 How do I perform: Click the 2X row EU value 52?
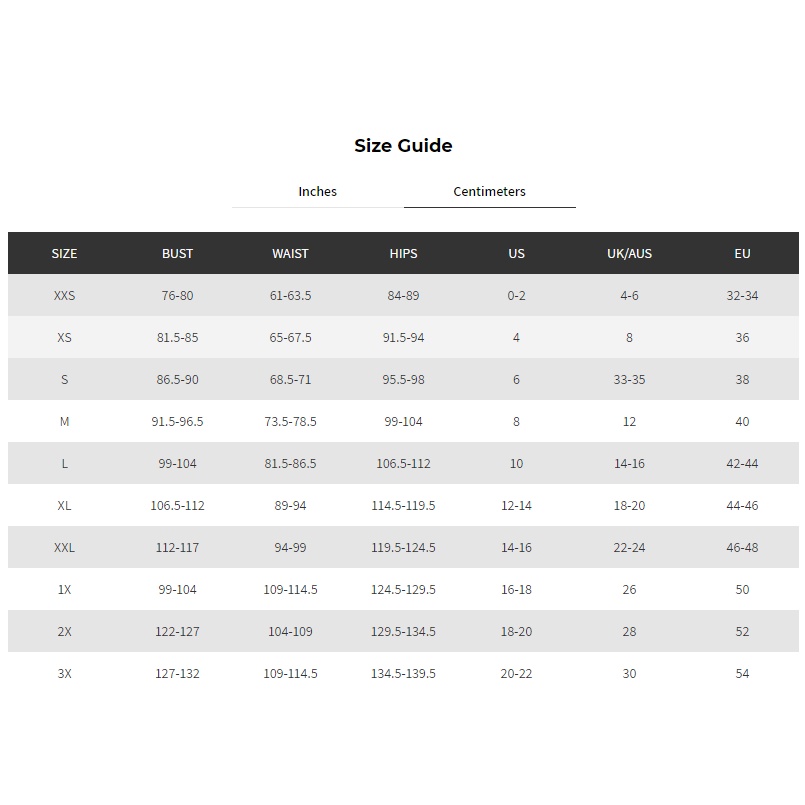click(x=742, y=631)
